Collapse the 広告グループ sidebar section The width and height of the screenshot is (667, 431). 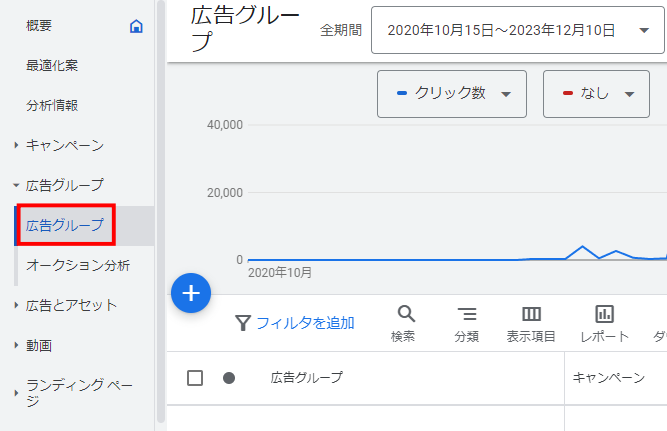click(x=17, y=185)
